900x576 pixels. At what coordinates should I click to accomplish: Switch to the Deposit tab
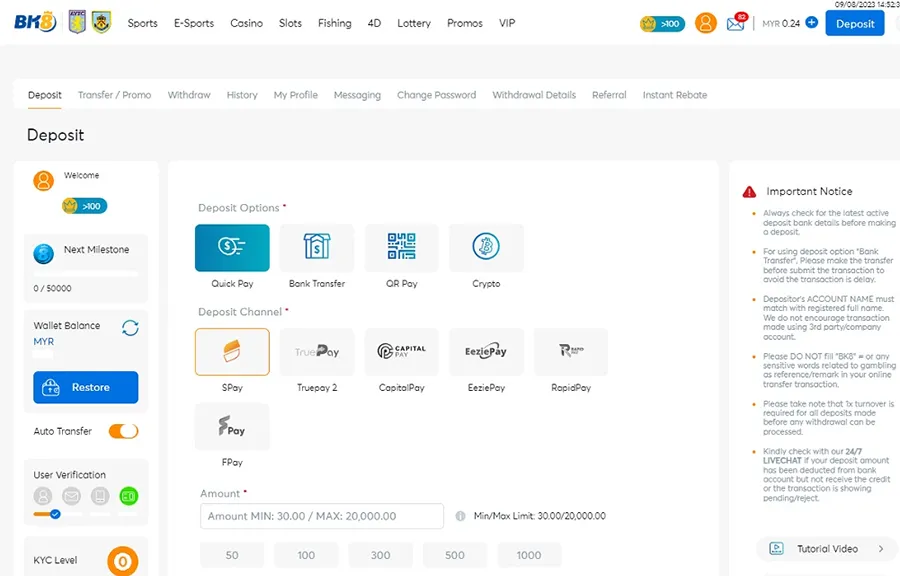click(45, 95)
